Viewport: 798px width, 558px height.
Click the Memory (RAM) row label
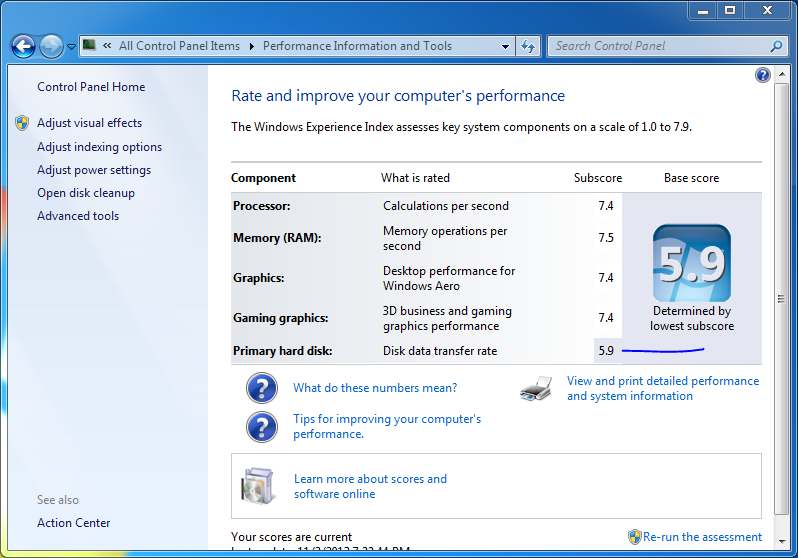tap(277, 238)
